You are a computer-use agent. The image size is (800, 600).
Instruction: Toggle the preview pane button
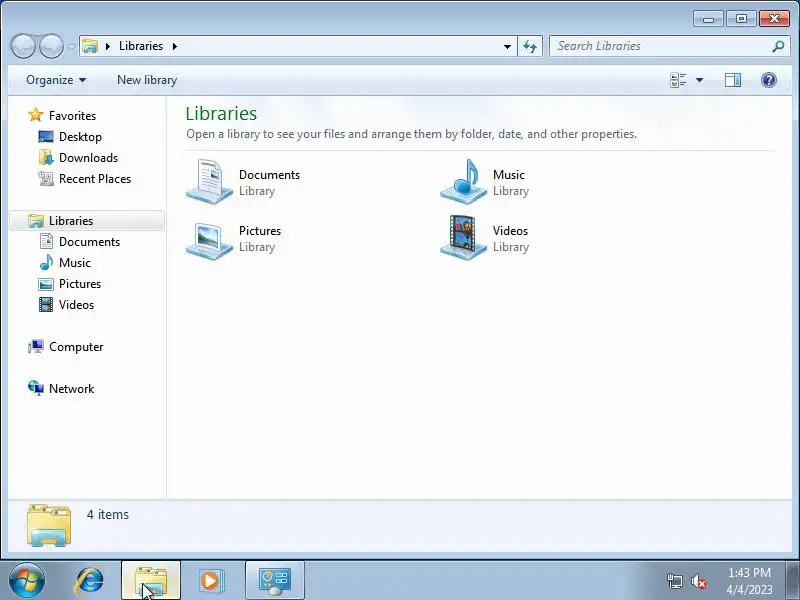pos(733,80)
